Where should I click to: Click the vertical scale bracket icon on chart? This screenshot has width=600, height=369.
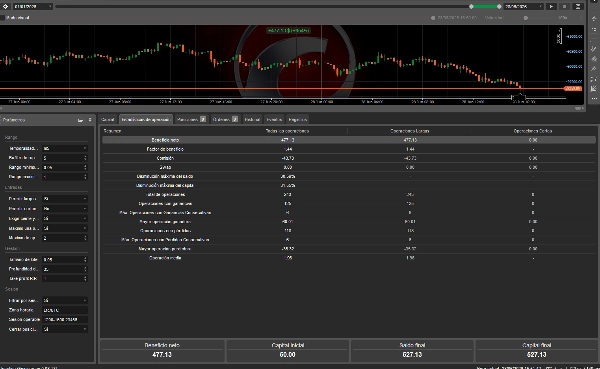click(559, 36)
